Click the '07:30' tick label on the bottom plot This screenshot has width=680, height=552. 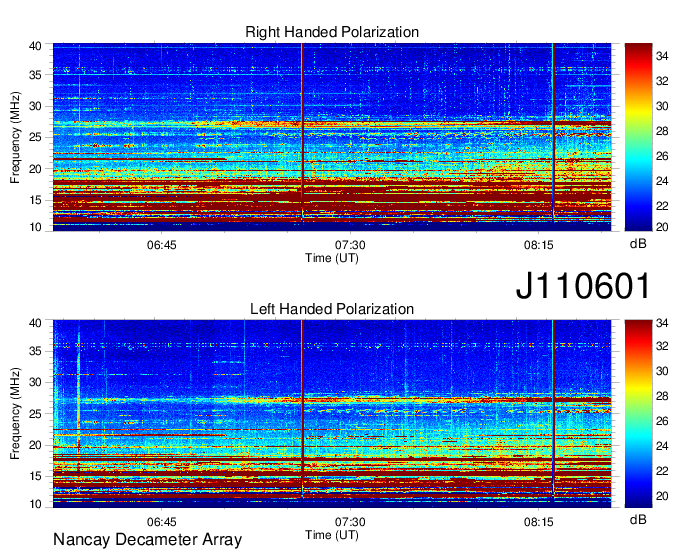pyautogui.click(x=350, y=522)
